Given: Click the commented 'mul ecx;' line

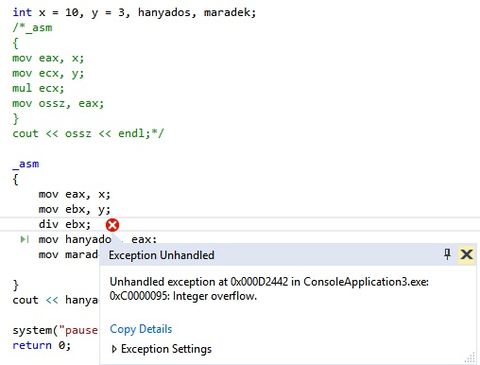Looking at the screenshot, I should tap(38, 88).
